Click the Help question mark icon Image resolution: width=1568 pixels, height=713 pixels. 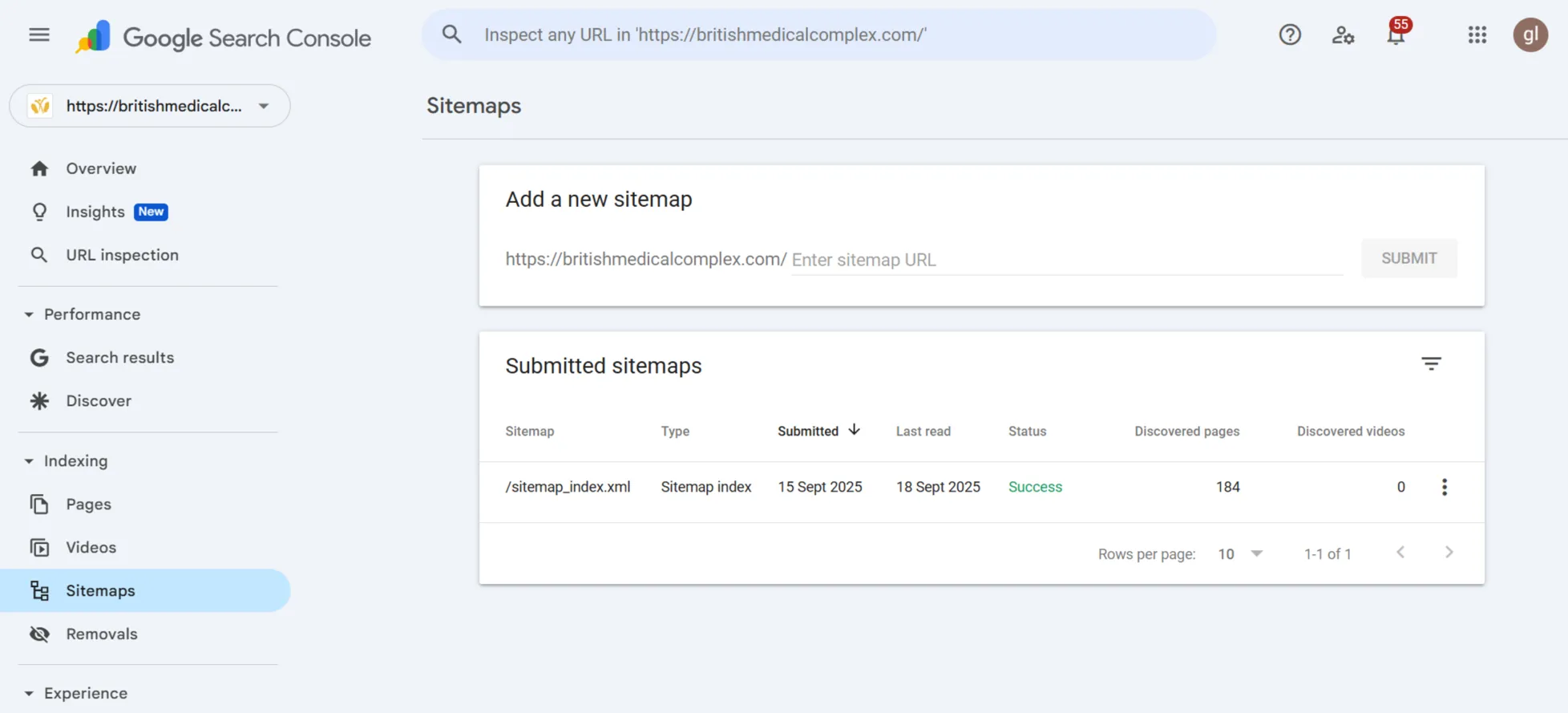point(1289,35)
